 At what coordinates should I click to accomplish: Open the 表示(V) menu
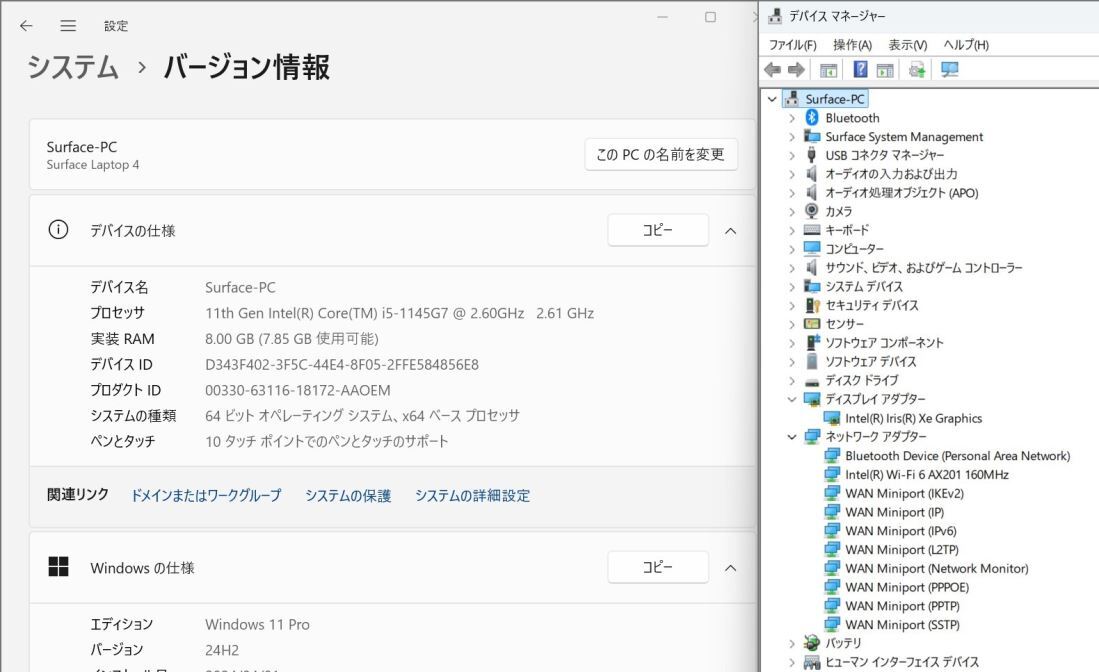coord(908,45)
